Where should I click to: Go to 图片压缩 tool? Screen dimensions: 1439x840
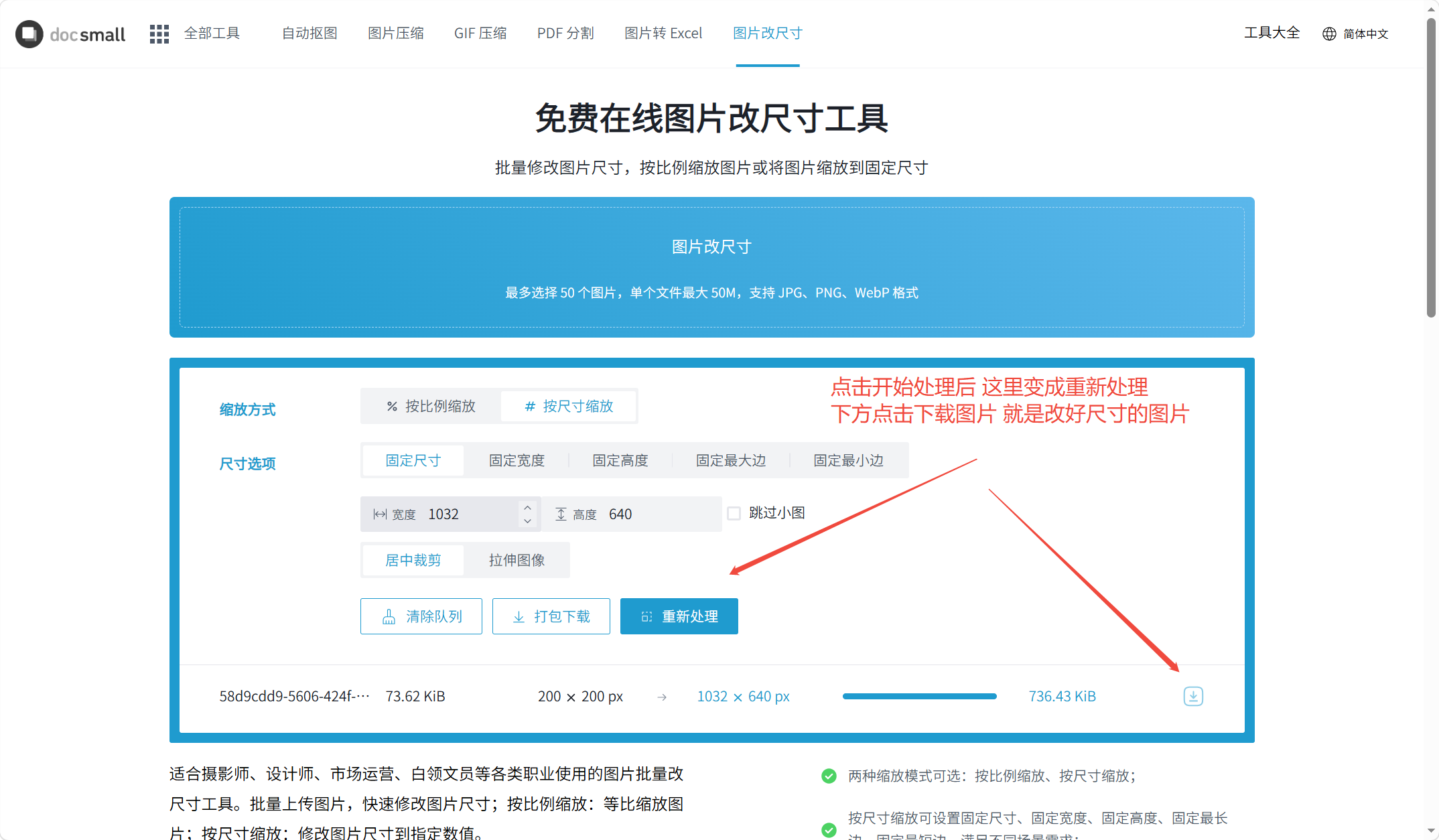(x=396, y=33)
